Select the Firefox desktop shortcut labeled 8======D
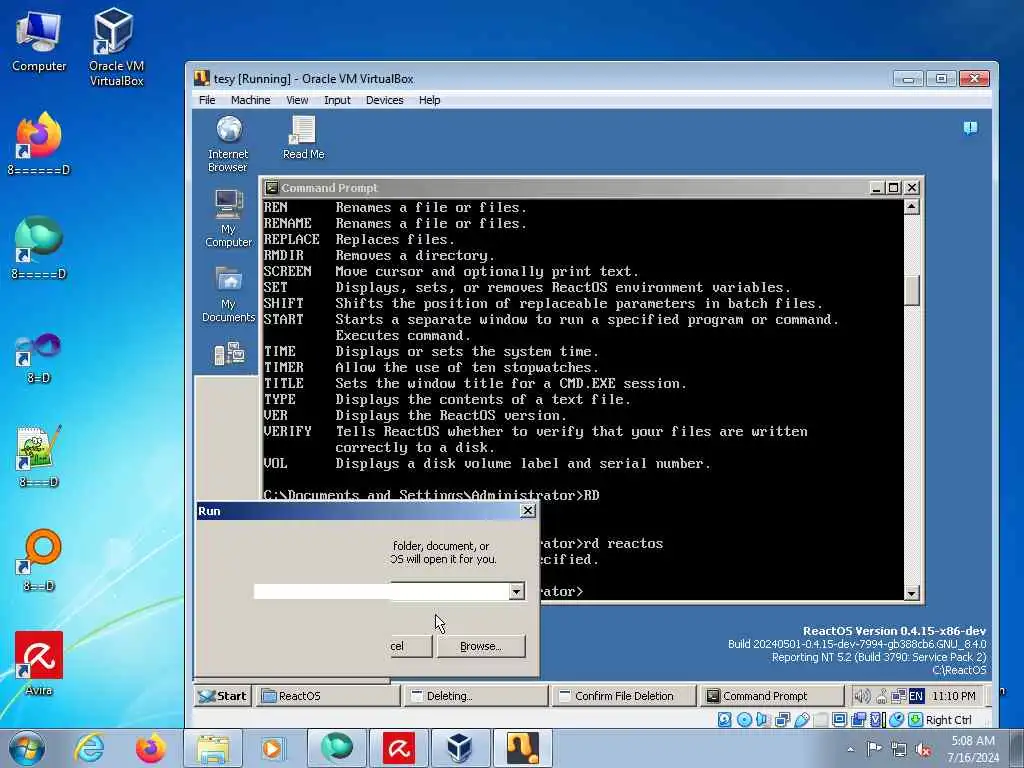Screen dimensions: 1024x768 pos(39,144)
